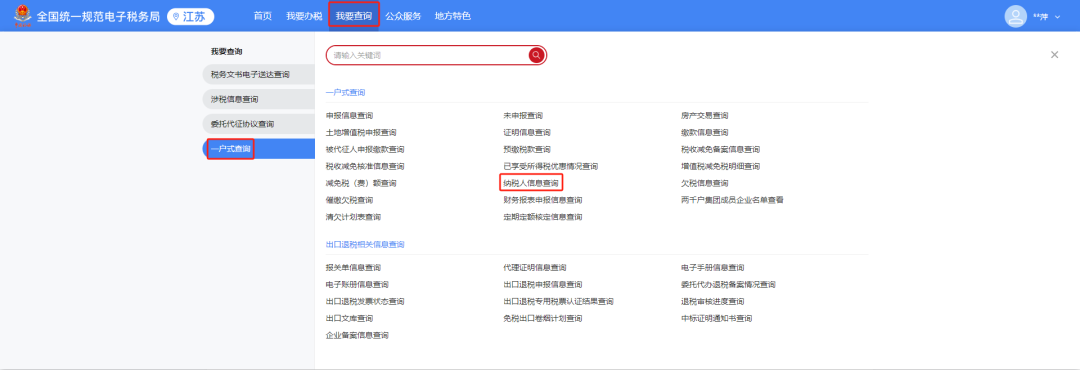Close the query panel with X
Screen dimensions: 1080x370
(x=1055, y=54)
